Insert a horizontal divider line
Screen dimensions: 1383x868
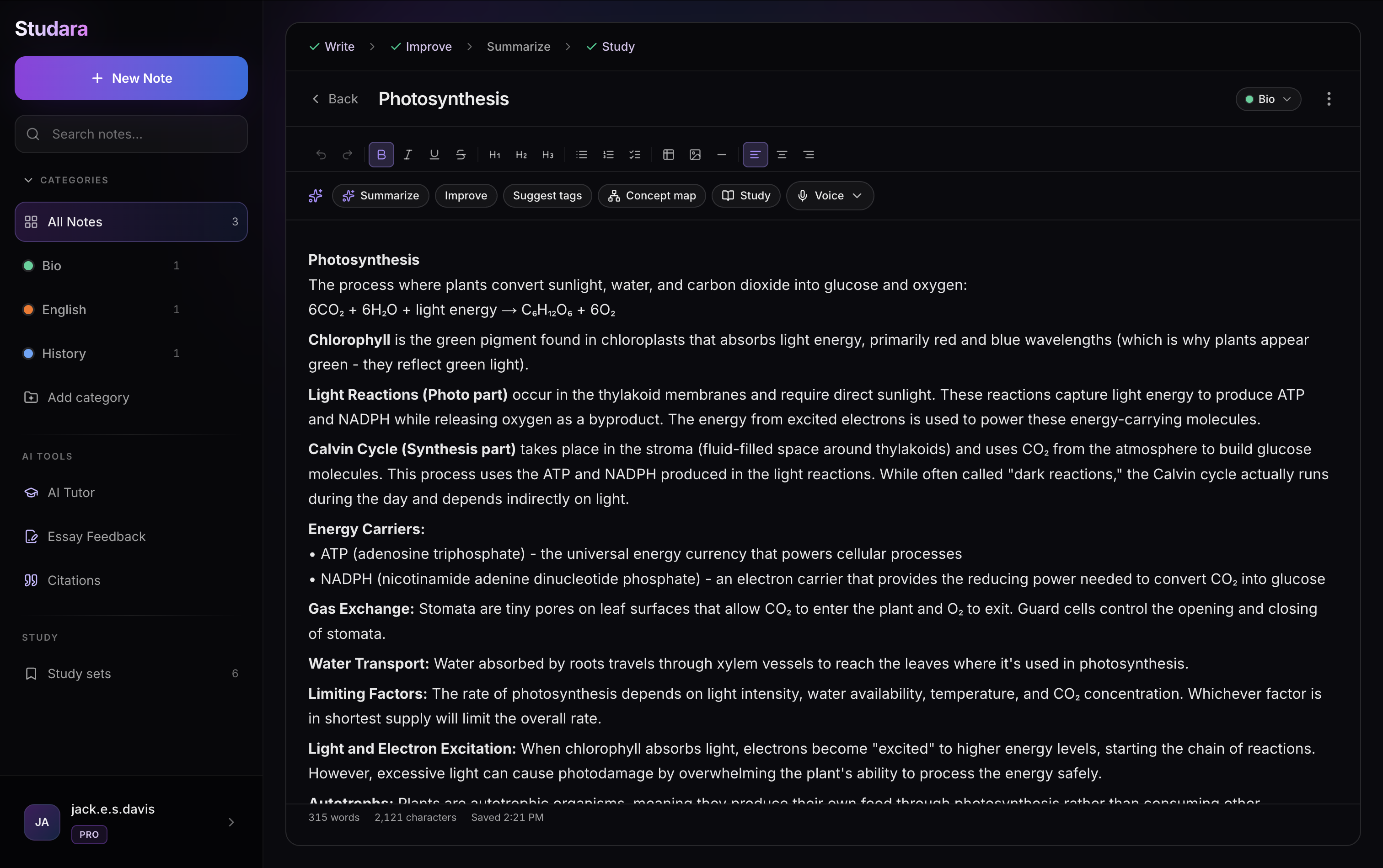722,155
